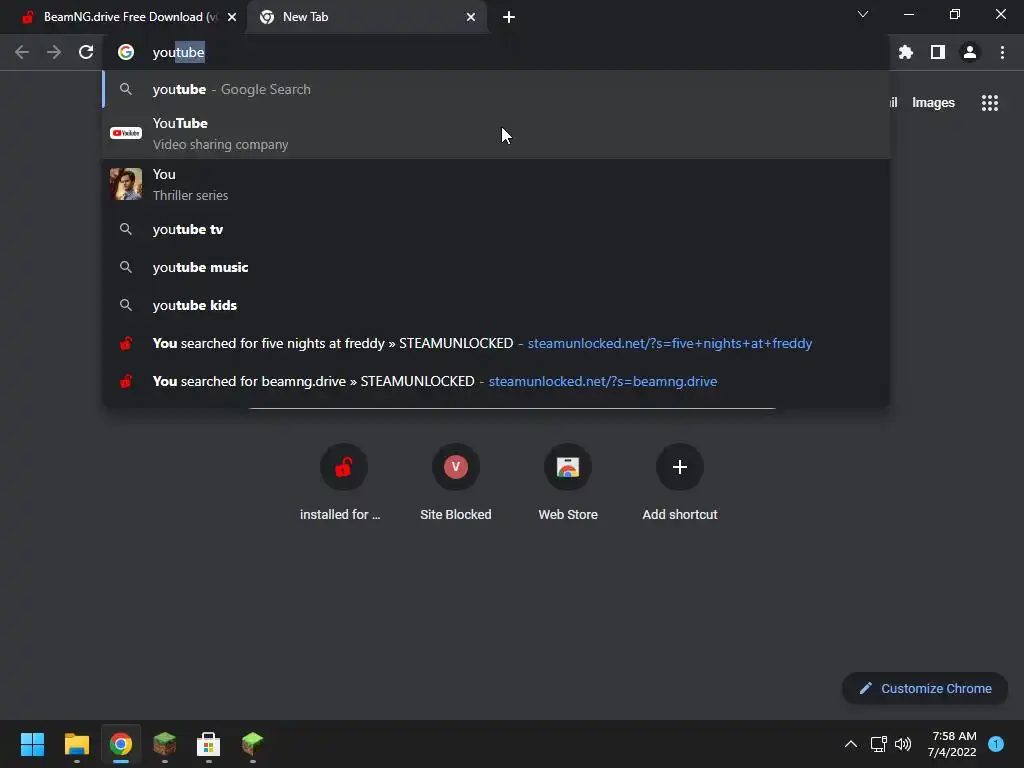Pick the 'youtube tv' suggestion

click(496, 229)
